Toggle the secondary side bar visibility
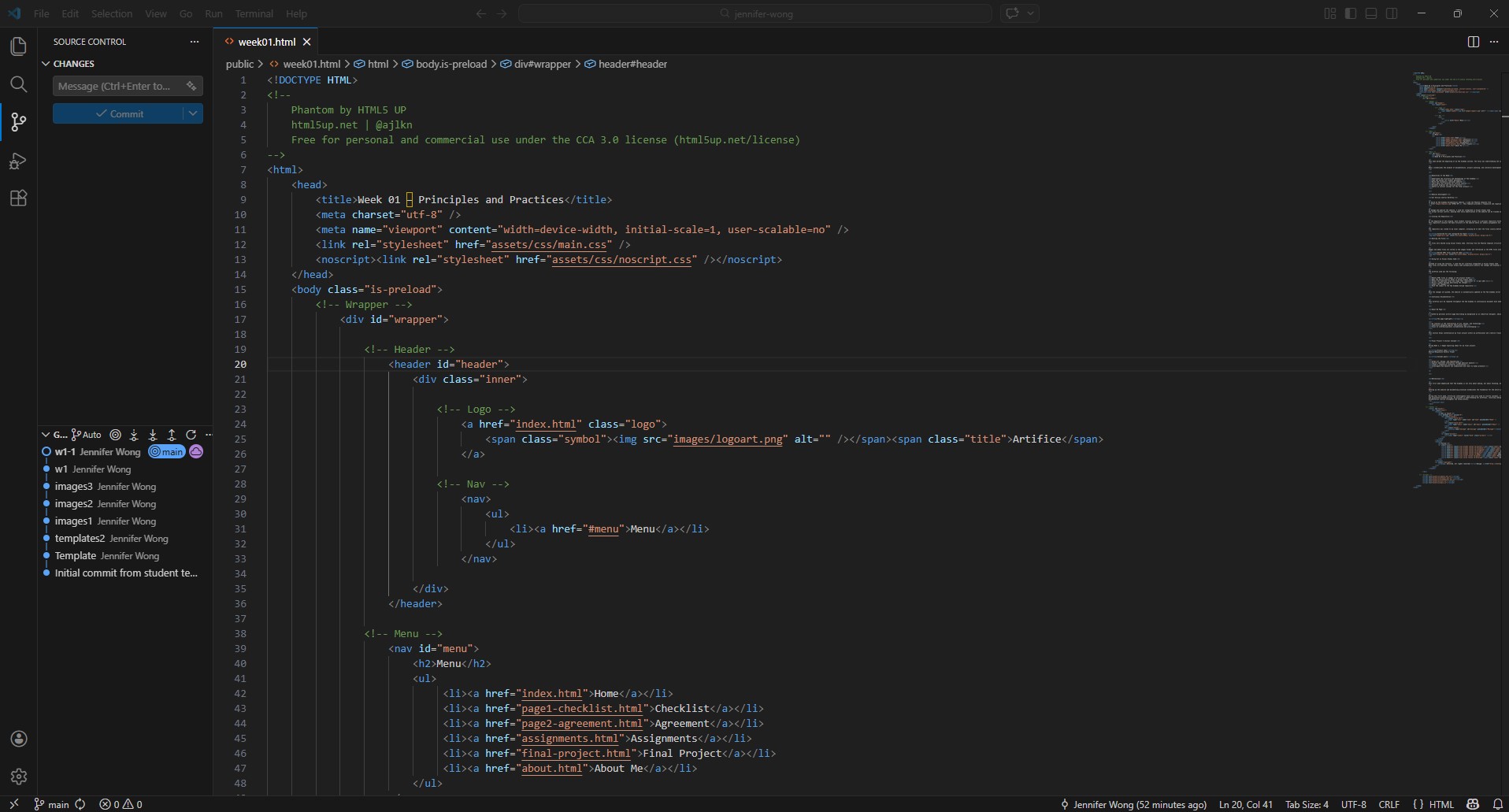Viewport: 1509px width, 812px height. click(x=1392, y=13)
